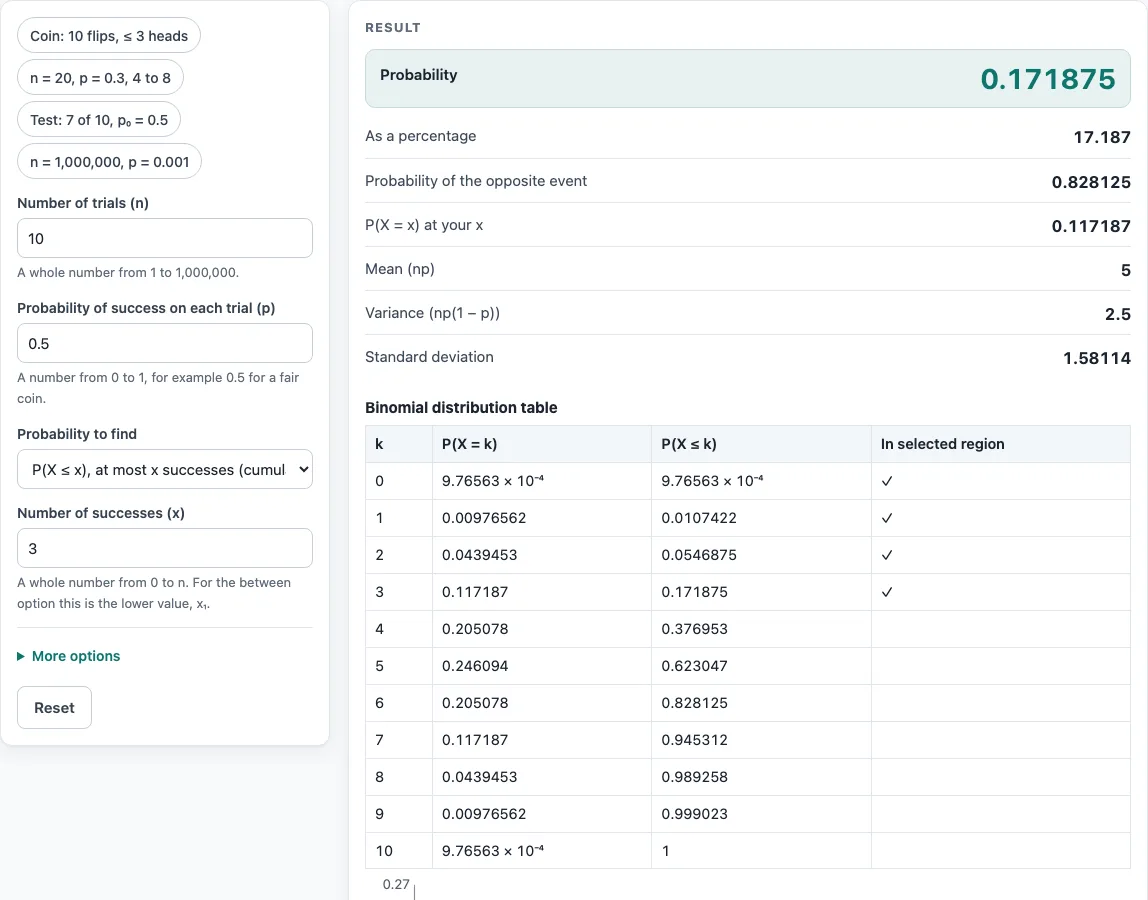Choose the 'n = 20, p = 0.3, 4 to 8' preset

click(100, 78)
